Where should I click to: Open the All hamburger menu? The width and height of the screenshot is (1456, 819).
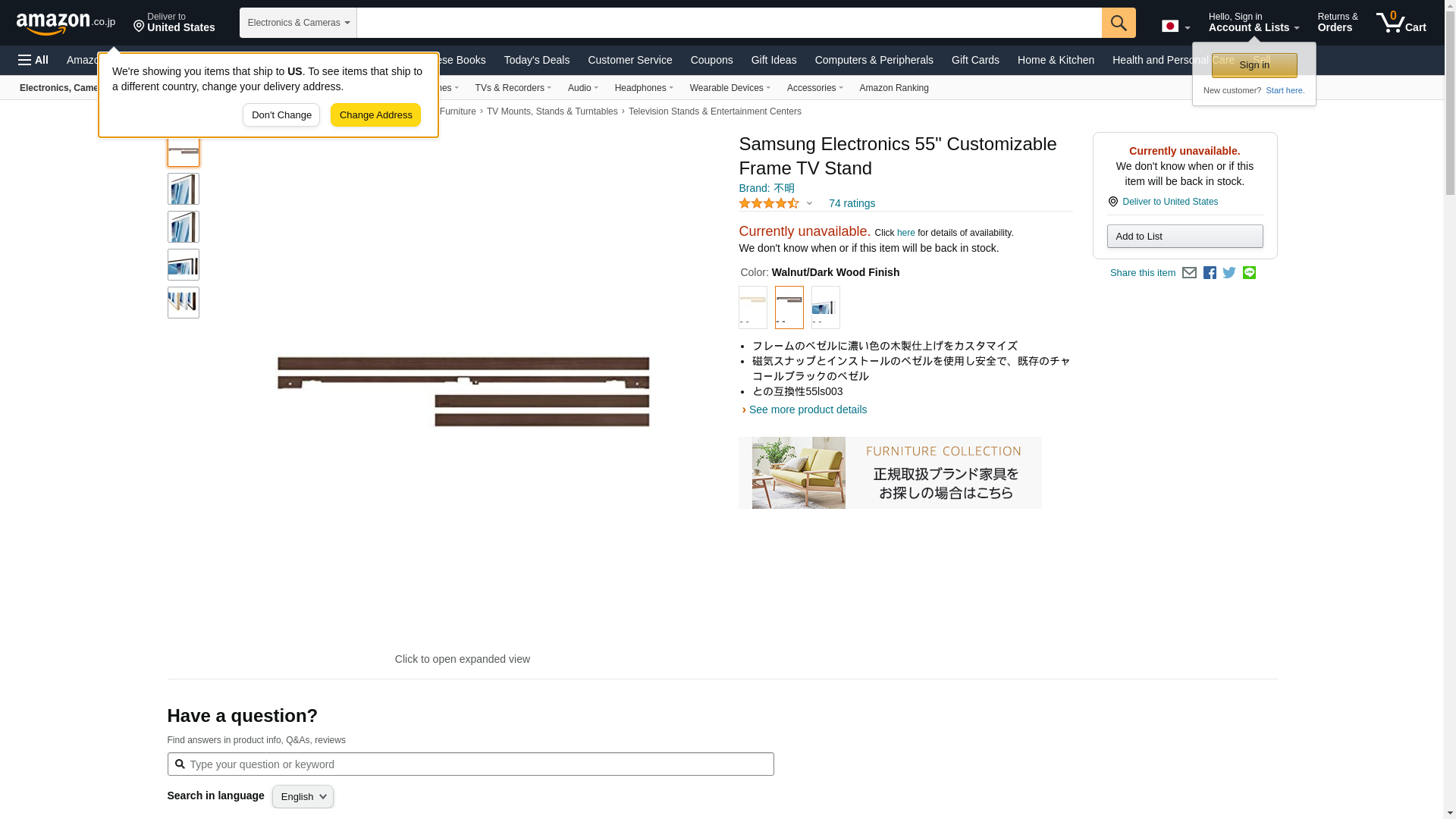[33, 60]
